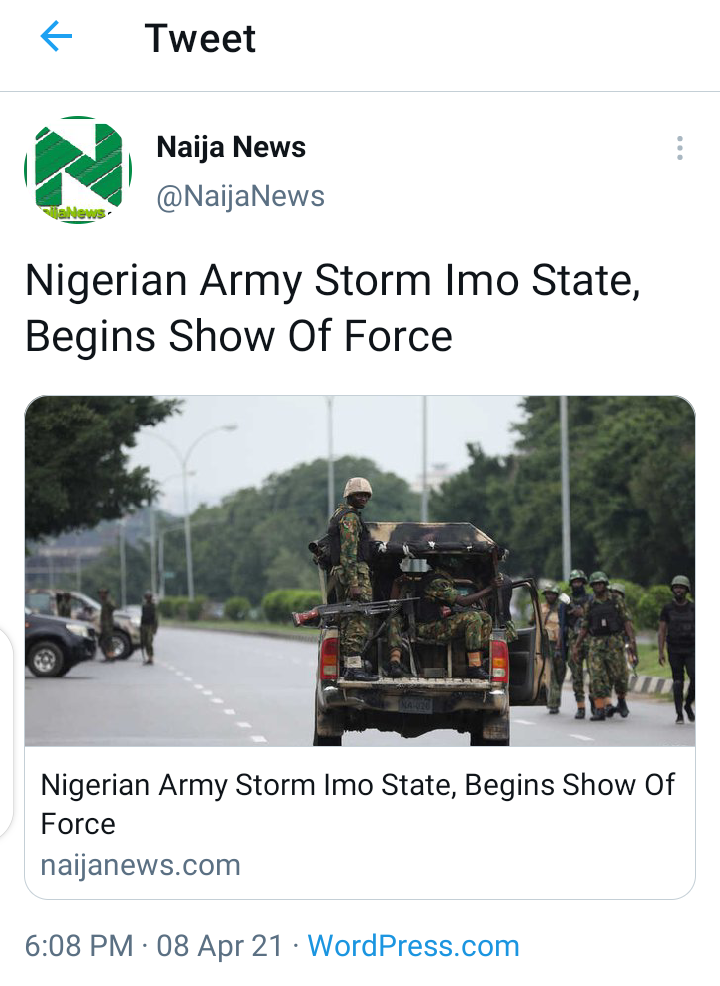Tap the link card article title

(x=357, y=804)
